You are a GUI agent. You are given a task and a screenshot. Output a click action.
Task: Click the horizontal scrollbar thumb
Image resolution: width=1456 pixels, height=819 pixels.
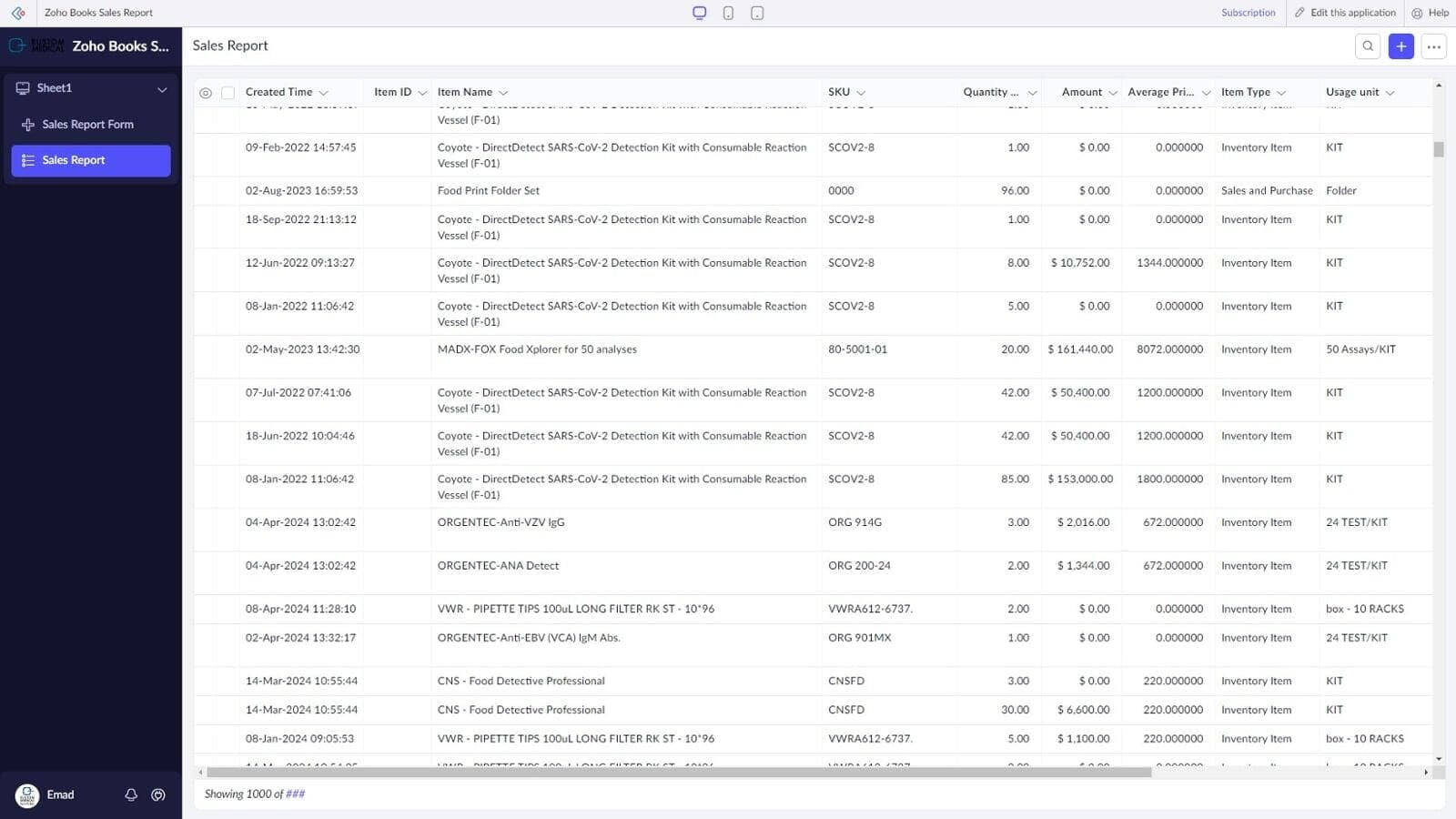[679, 772]
